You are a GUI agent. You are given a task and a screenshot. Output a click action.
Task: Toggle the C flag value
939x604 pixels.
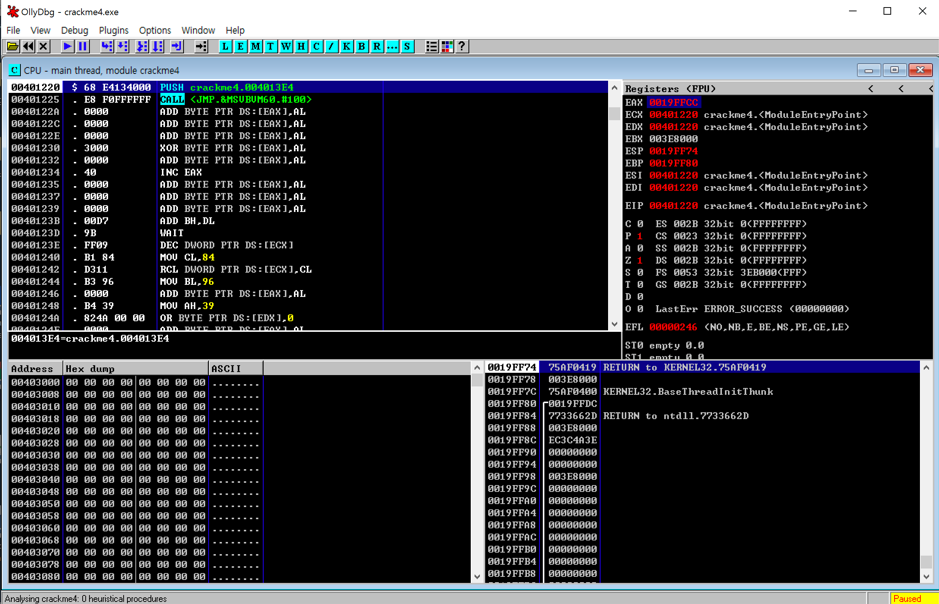640,224
